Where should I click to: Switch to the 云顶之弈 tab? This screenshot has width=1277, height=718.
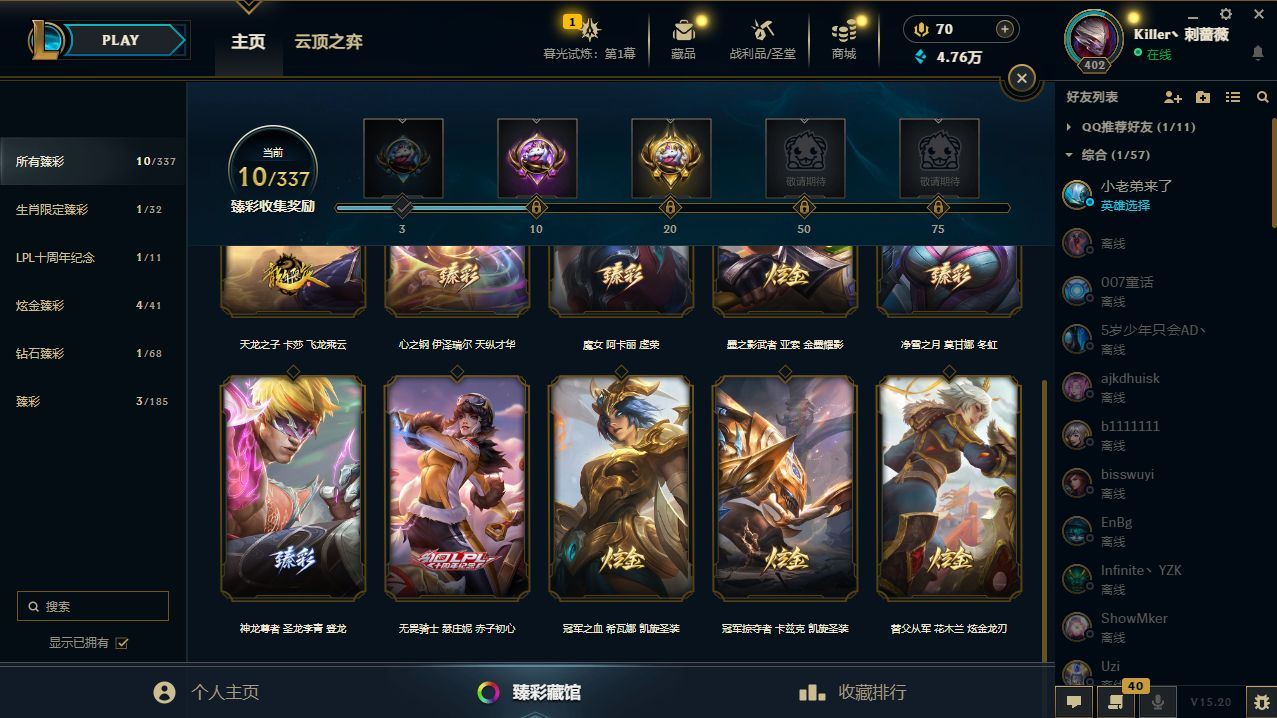[328, 42]
